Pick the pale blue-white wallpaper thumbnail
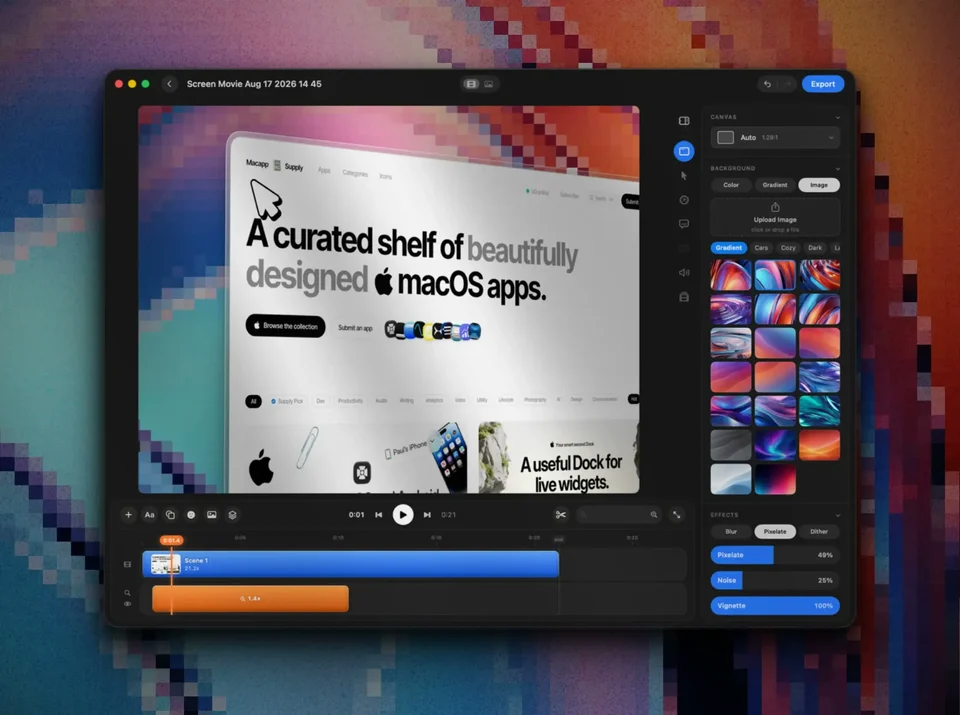 coord(730,479)
